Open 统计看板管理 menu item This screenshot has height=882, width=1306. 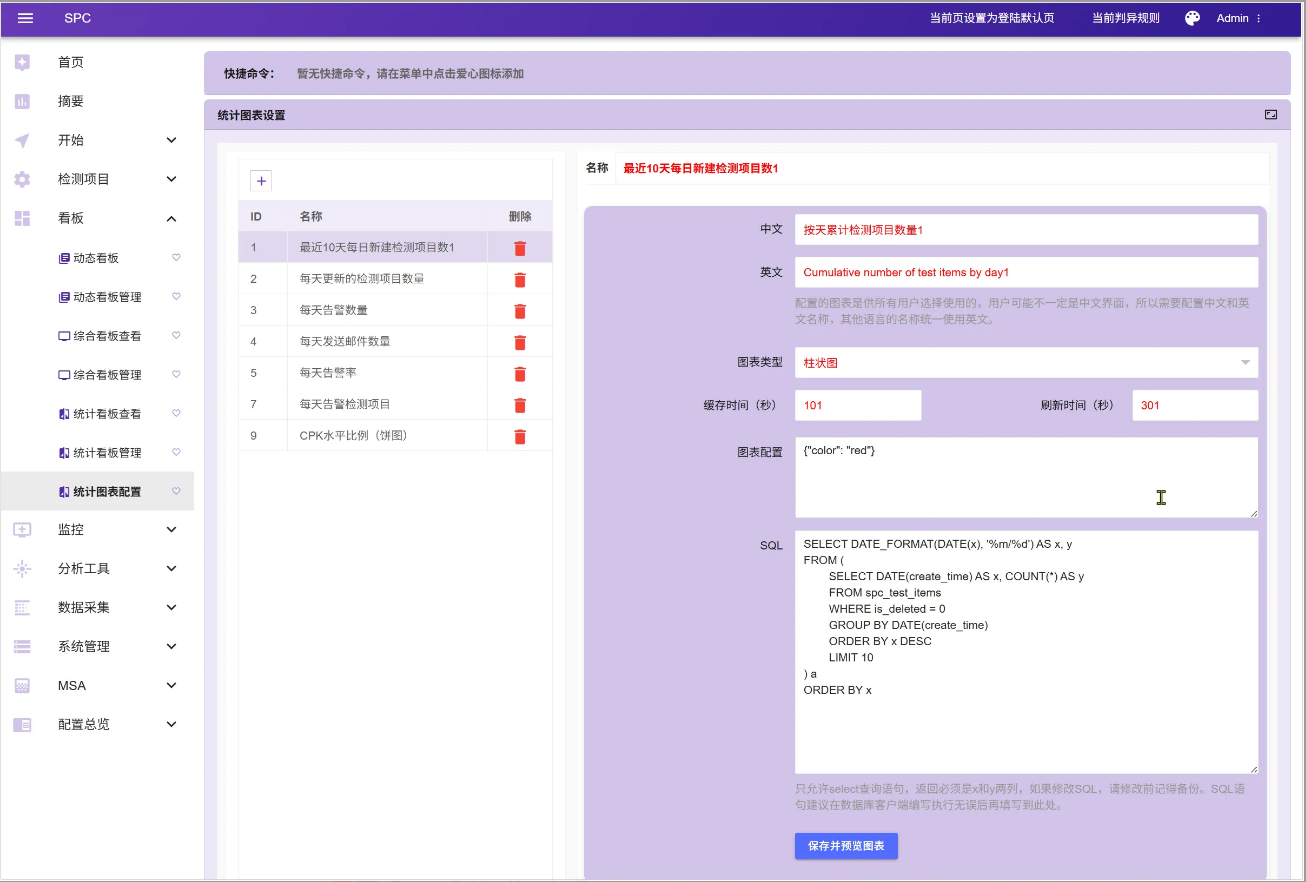click(107, 453)
